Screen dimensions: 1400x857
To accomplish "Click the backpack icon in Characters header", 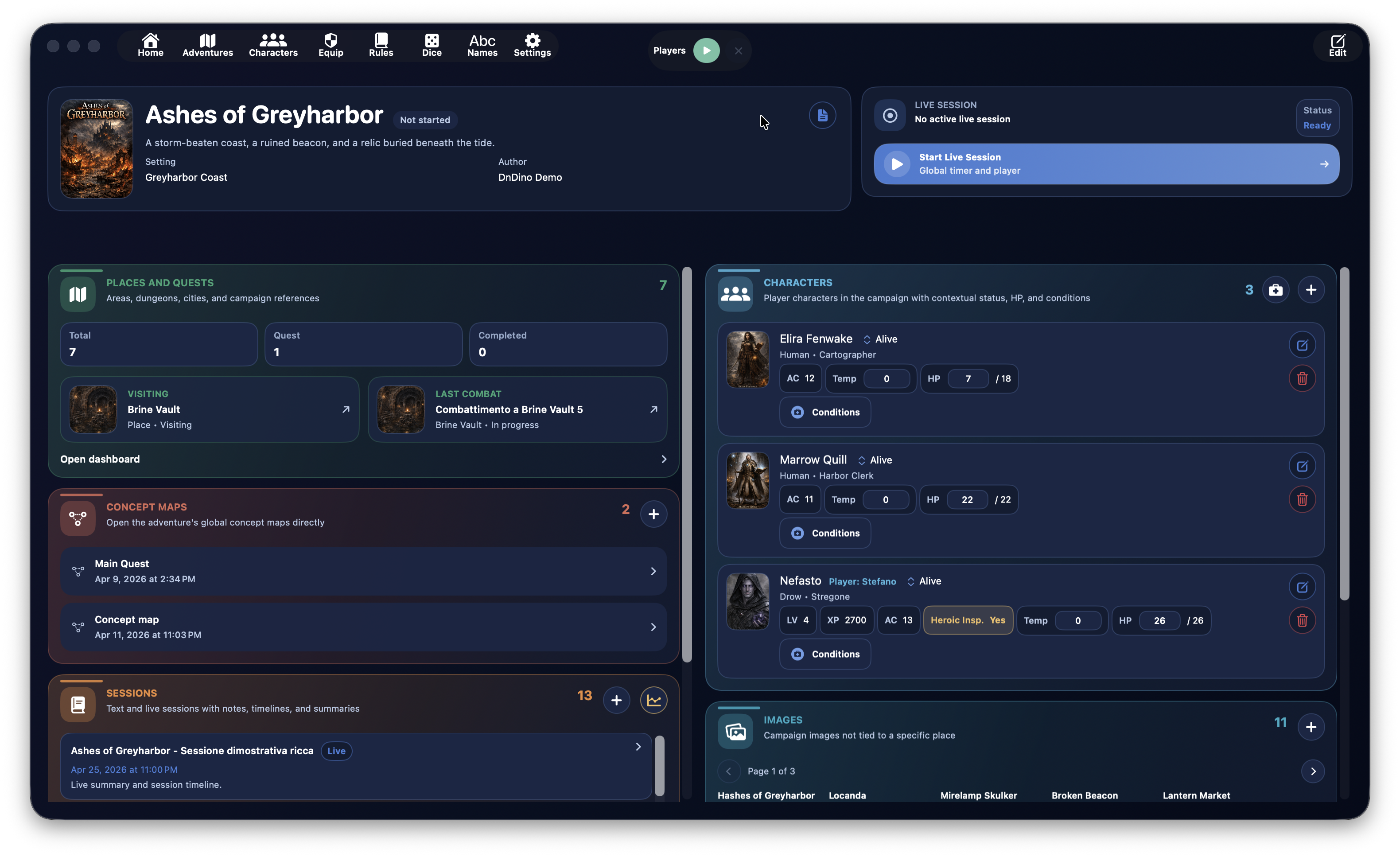I will 1276,289.
